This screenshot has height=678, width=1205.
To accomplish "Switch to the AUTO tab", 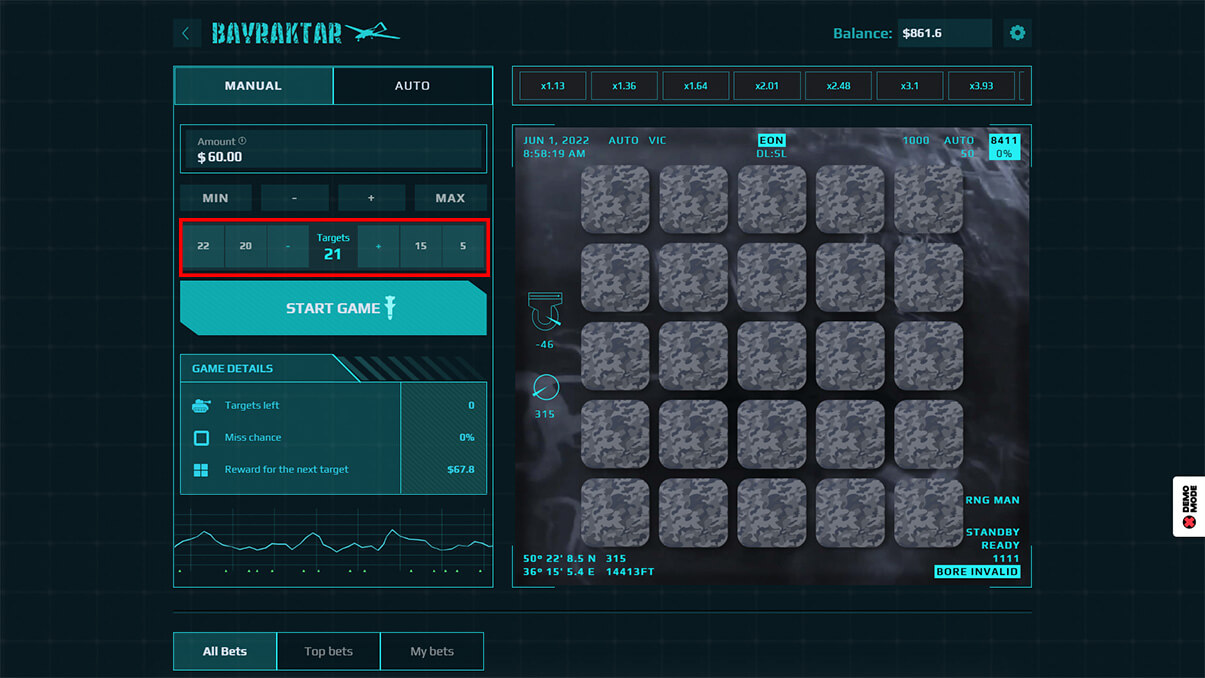I will (x=412, y=85).
